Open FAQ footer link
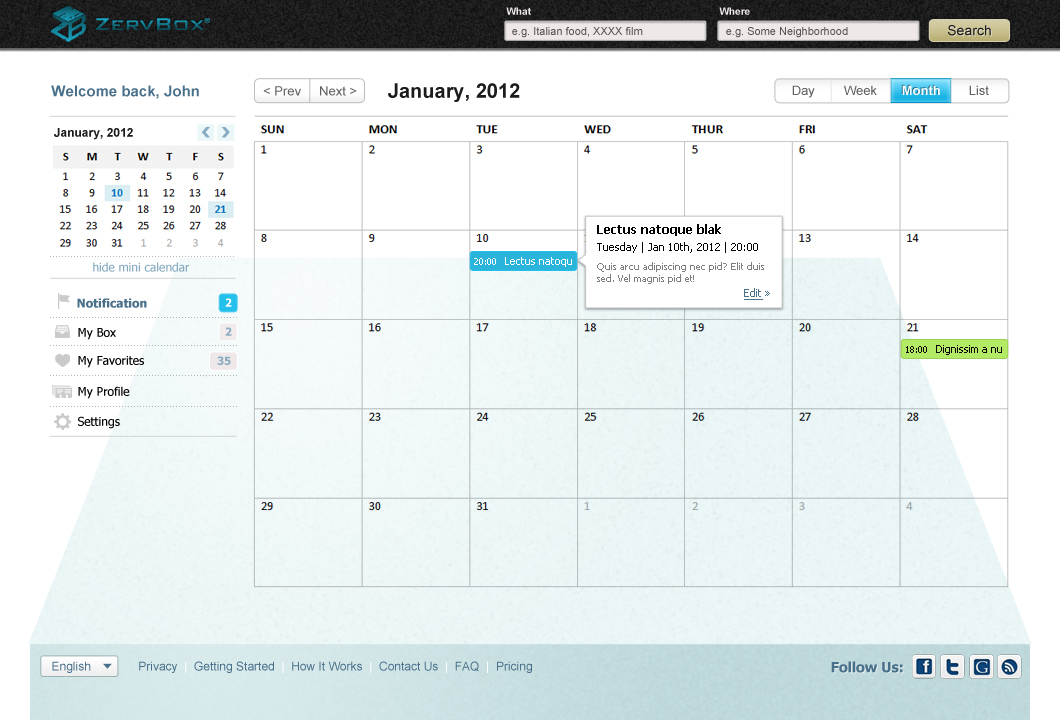 [x=466, y=667]
